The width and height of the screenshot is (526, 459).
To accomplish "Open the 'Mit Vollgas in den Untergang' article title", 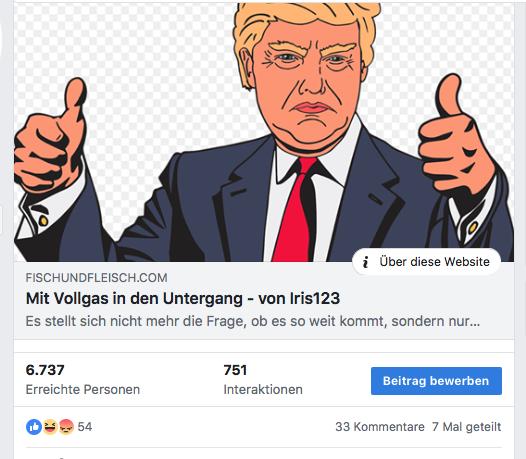I will [x=183, y=299].
